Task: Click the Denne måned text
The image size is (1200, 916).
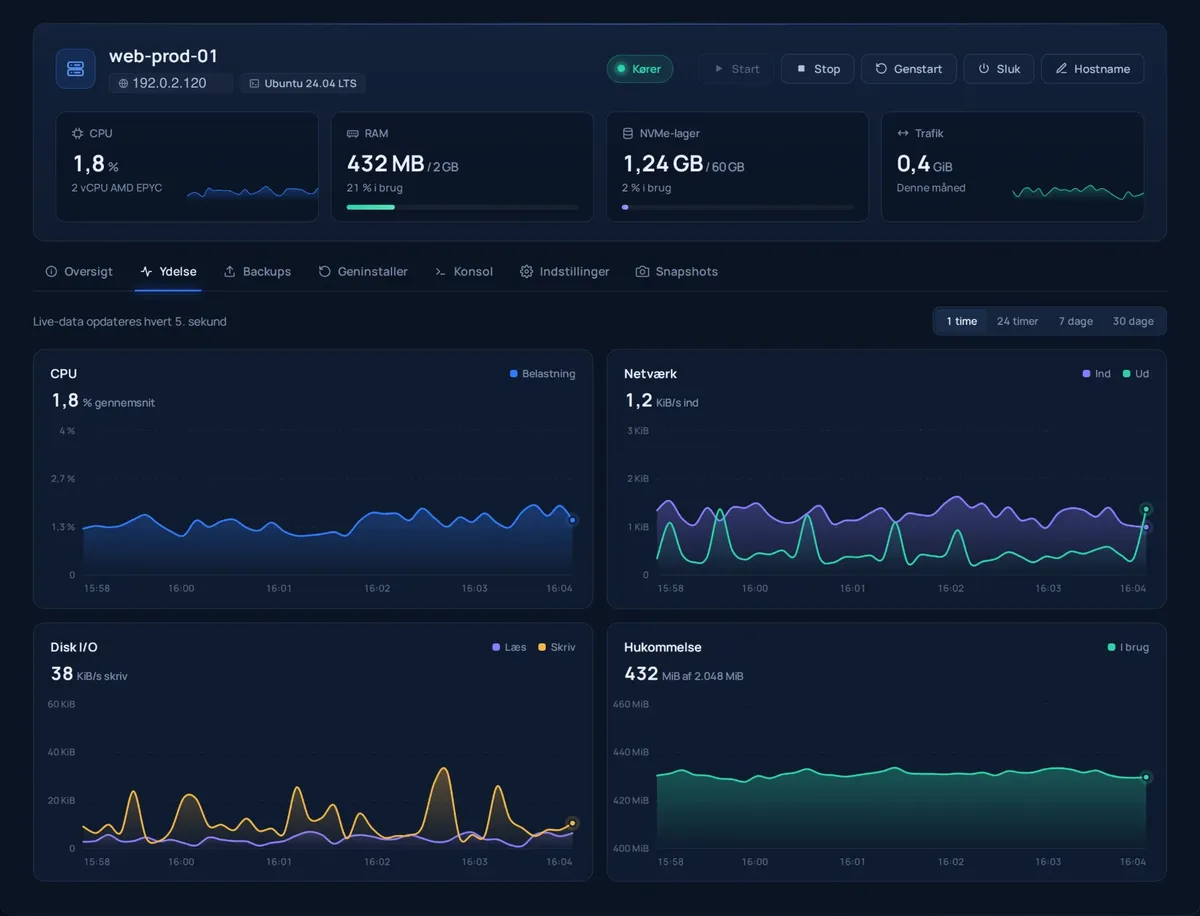Action: (x=931, y=188)
